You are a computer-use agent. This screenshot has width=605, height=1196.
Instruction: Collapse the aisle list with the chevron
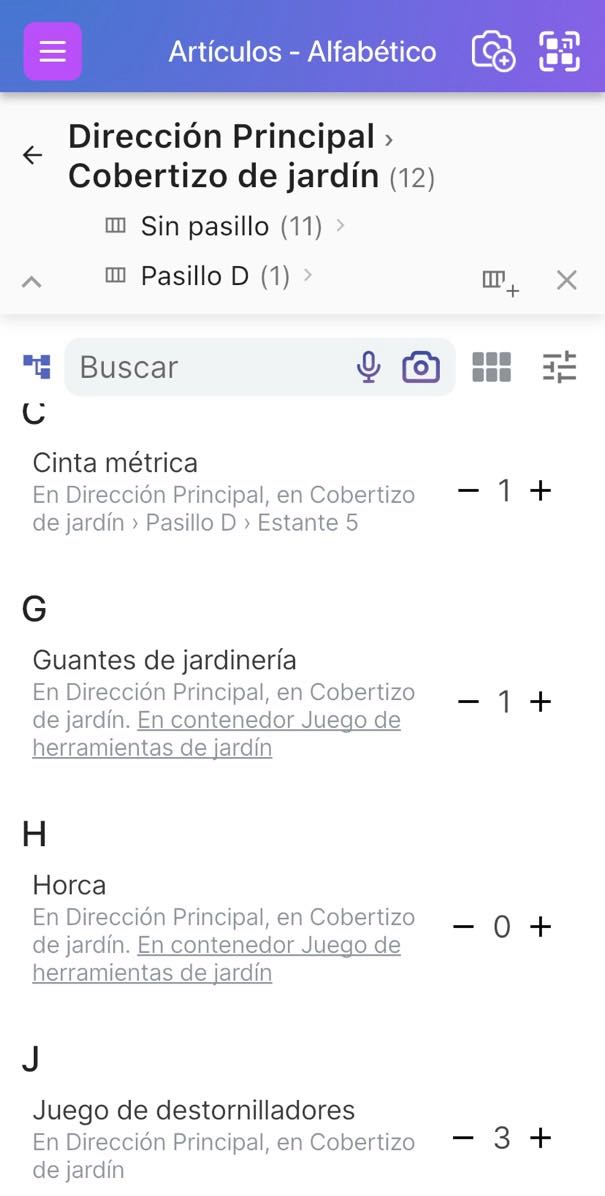coord(32,281)
